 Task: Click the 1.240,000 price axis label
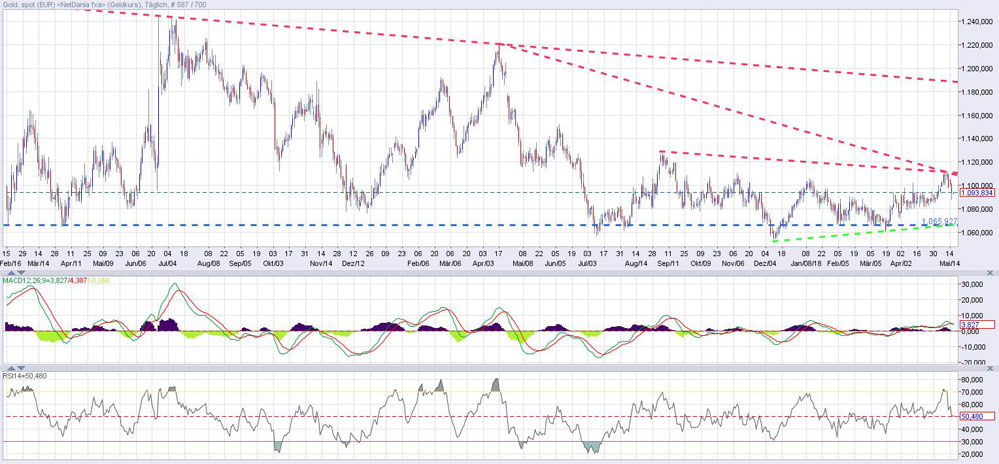coord(978,21)
